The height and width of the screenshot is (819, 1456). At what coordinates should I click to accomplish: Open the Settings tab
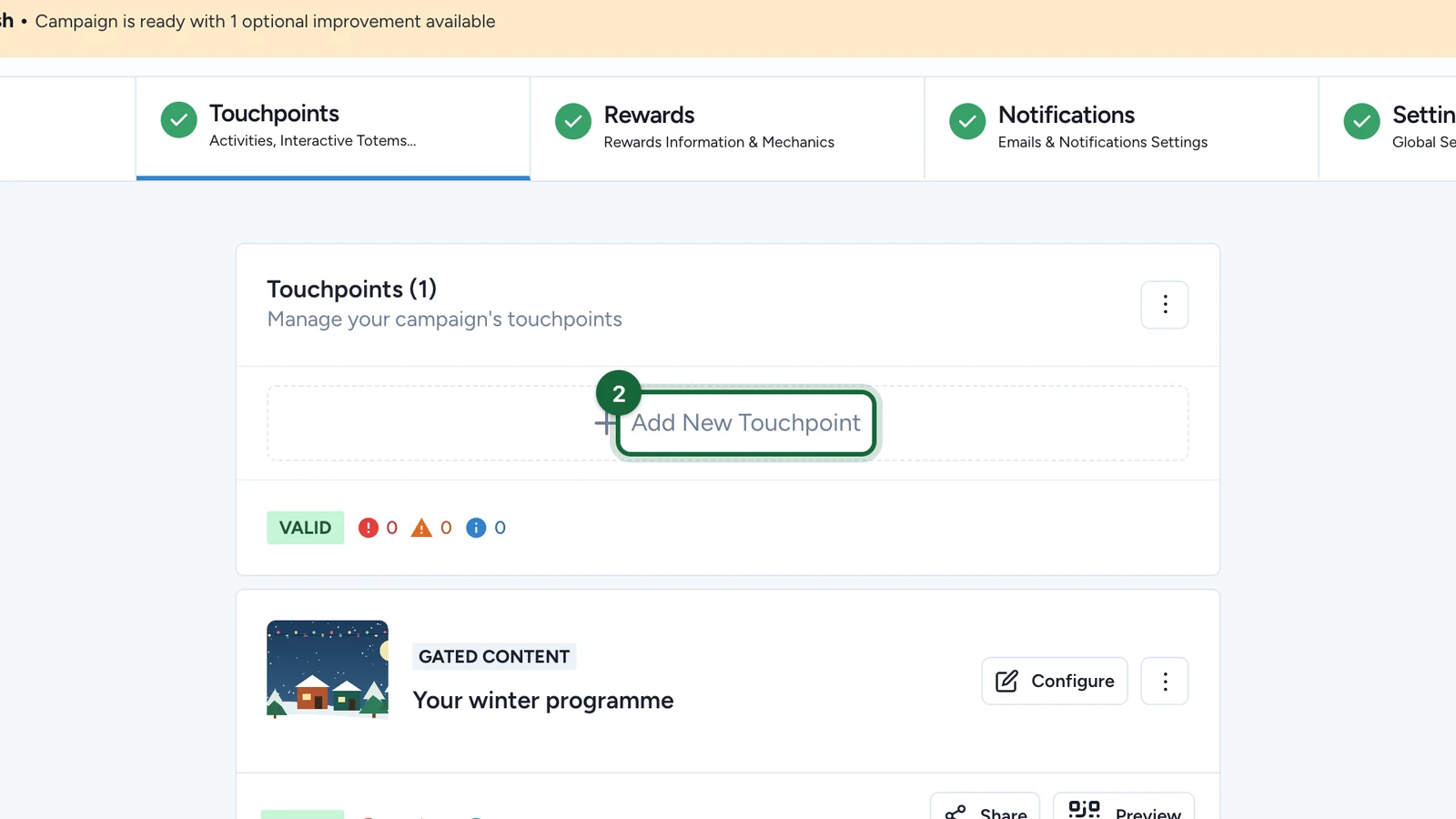pos(1388,128)
